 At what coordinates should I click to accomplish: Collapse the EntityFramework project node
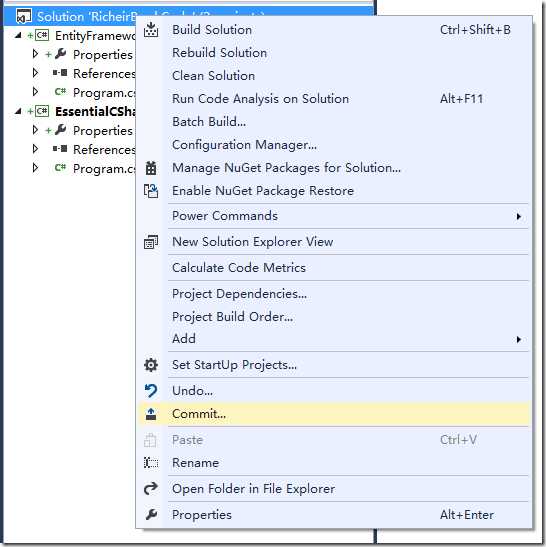click(x=18, y=35)
